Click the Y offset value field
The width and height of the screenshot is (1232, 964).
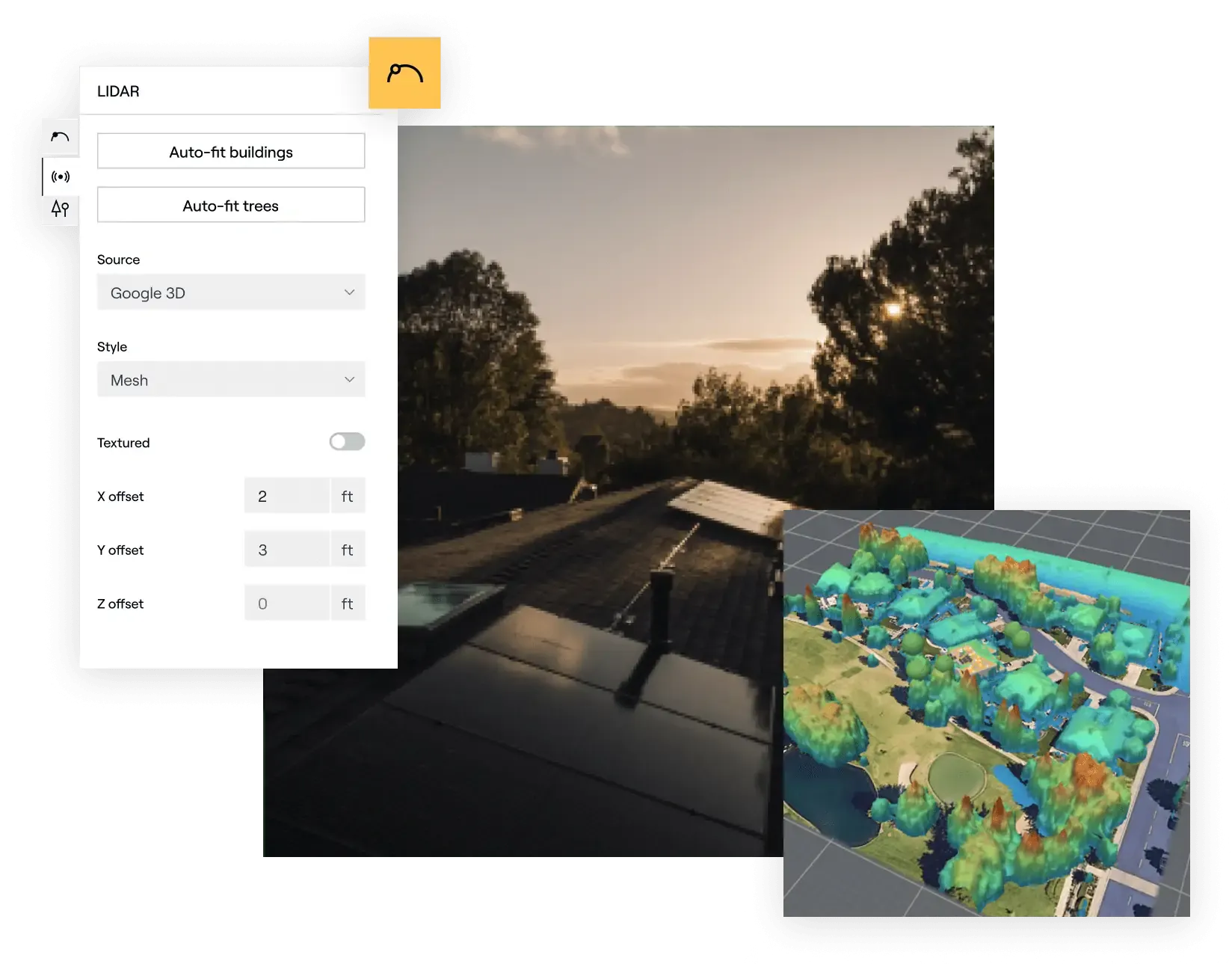tap(286, 550)
